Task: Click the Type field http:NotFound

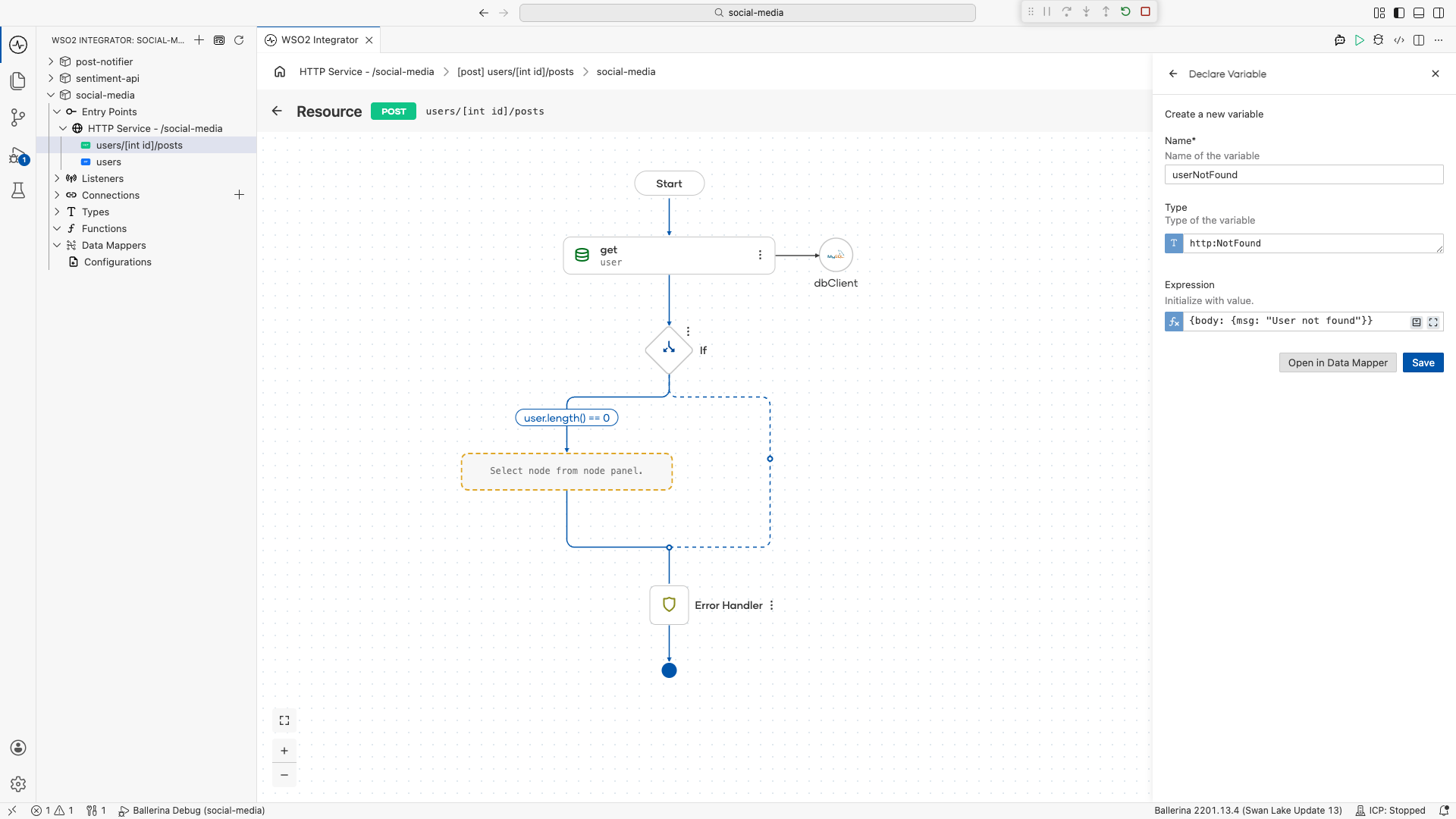Action: [x=1312, y=243]
